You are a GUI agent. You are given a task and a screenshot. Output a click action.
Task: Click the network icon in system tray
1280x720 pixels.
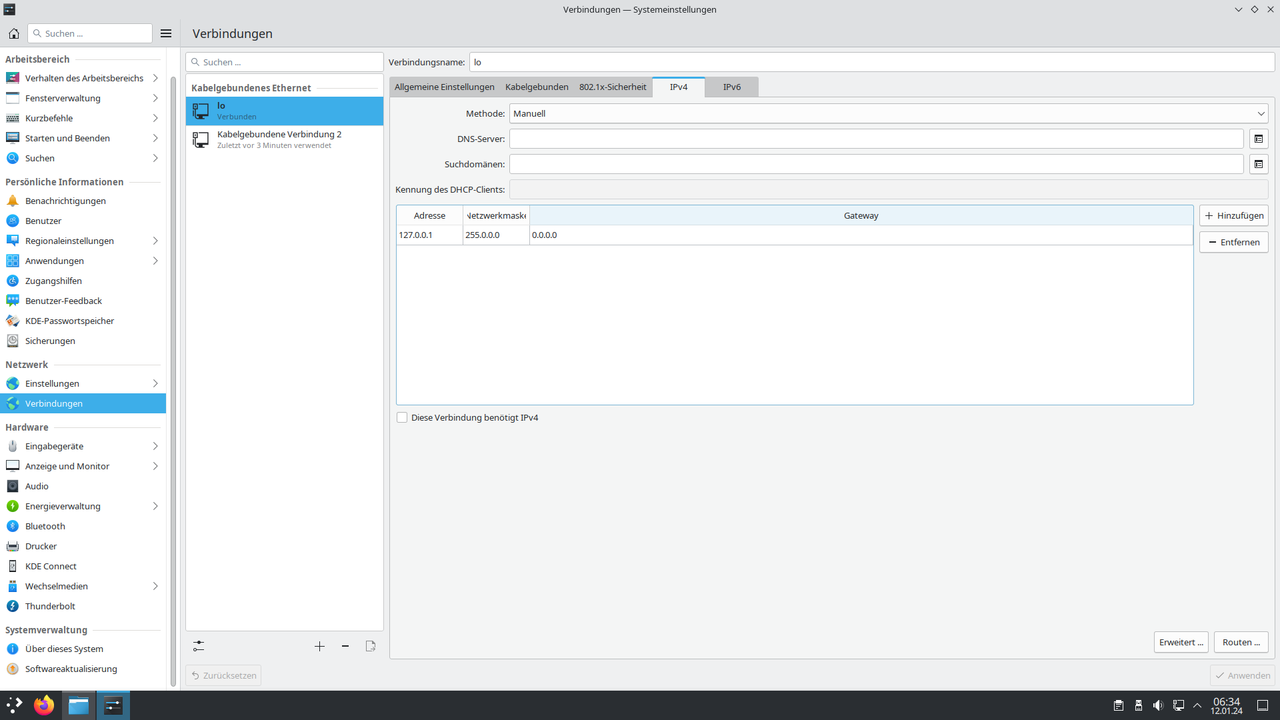pos(1178,705)
